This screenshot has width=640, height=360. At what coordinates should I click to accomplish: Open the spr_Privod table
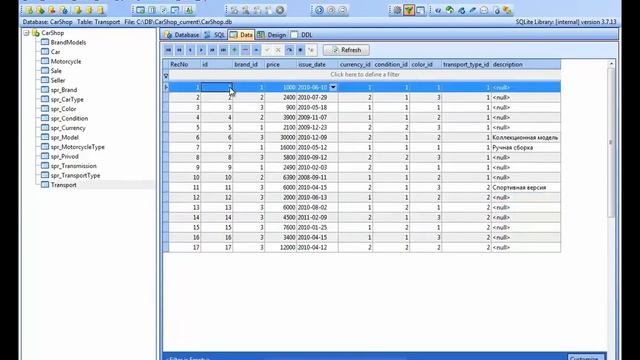(64, 156)
